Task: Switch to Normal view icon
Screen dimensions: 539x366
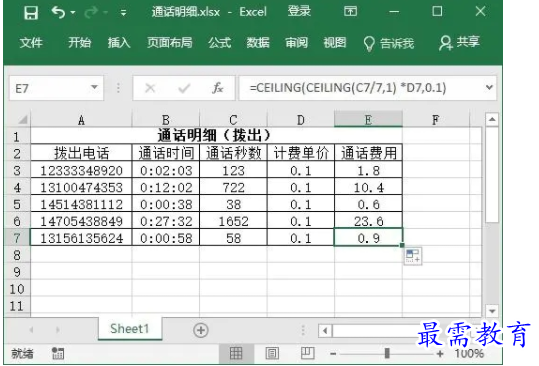Action: coord(236,353)
